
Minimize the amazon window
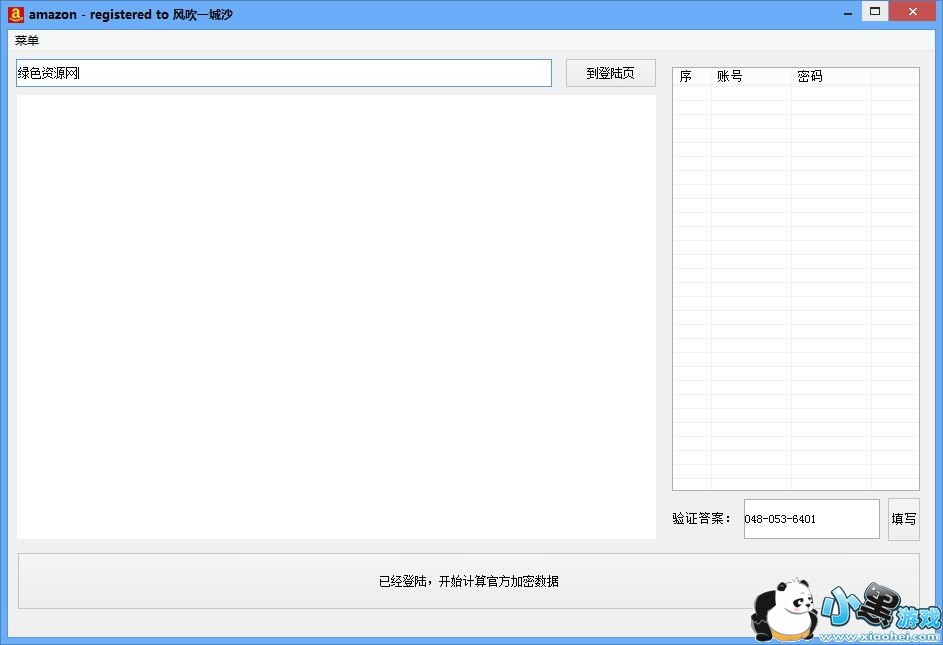tap(848, 13)
